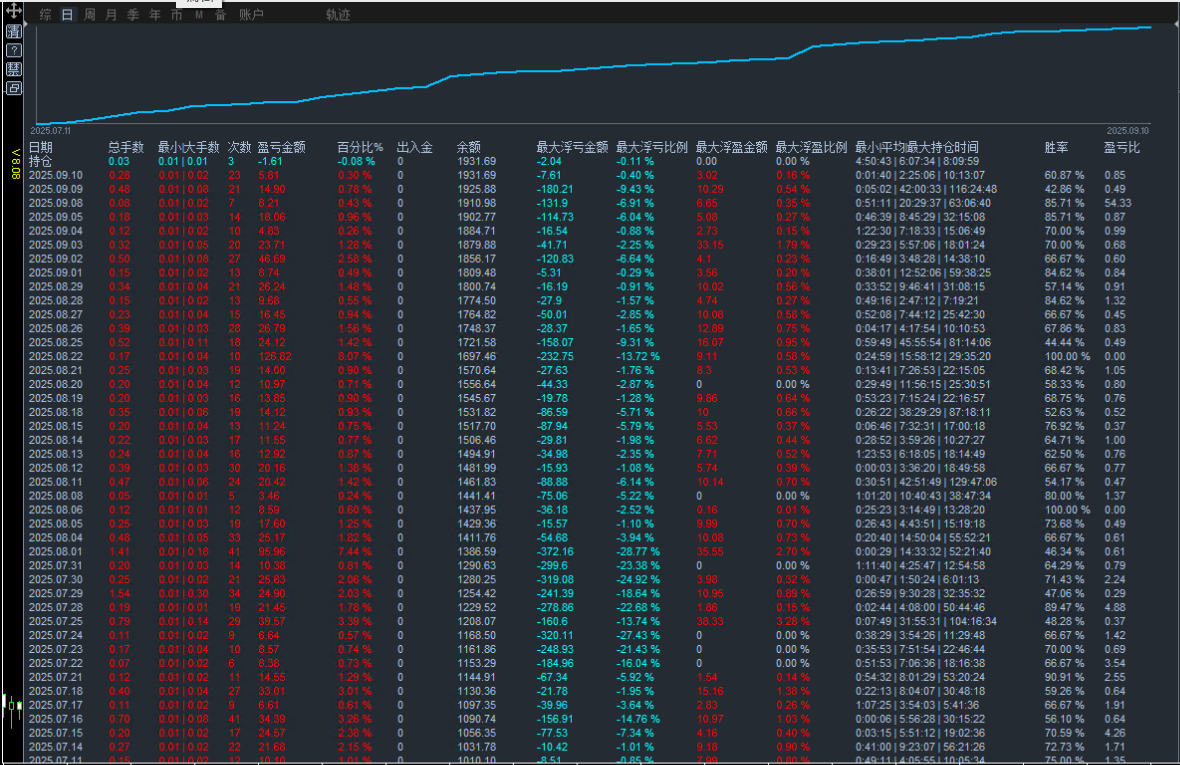Click the 轨迹 trajectory button

(x=338, y=15)
